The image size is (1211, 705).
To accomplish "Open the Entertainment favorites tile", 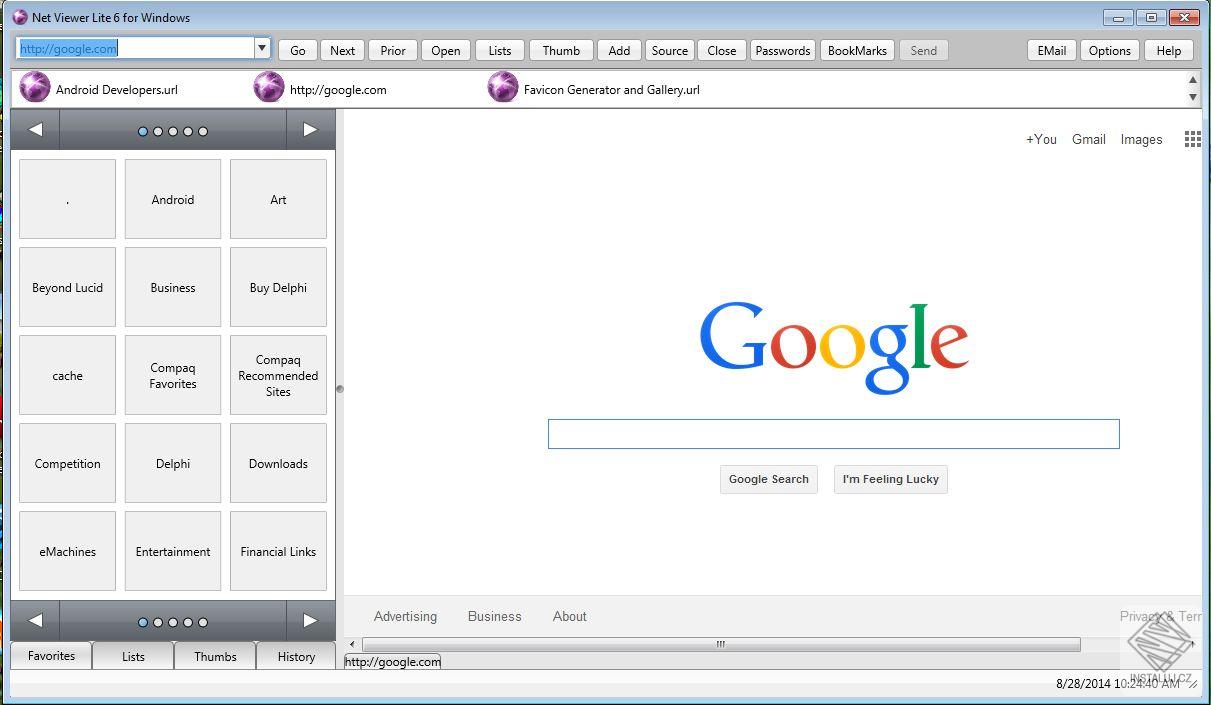I will tap(173, 551).
